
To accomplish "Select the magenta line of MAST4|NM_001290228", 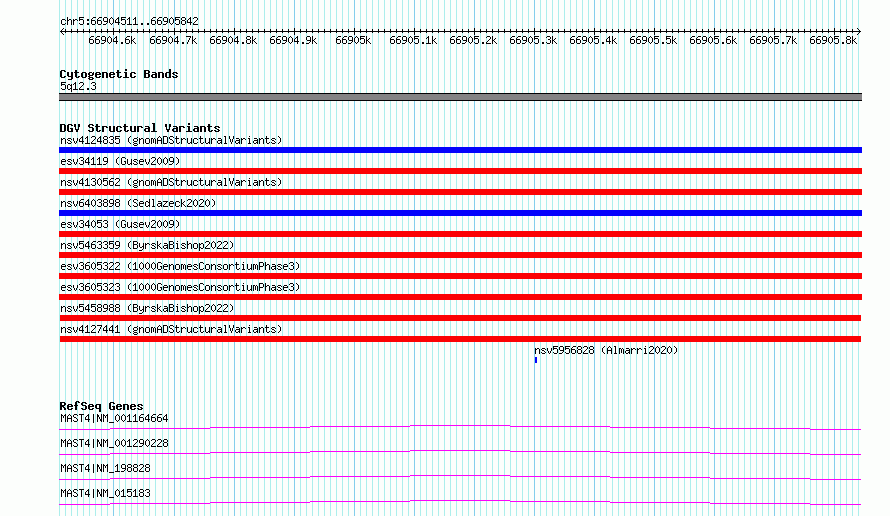I will click(460, 452).
